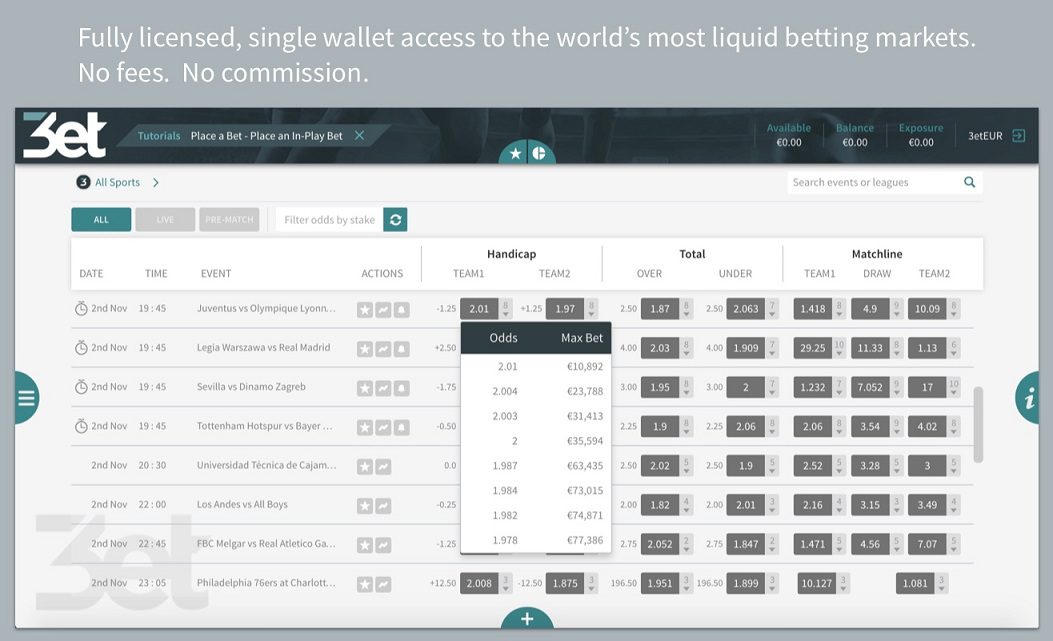Screen dimensions: 1053x641
Task: Favorite the Sevilla vs Dinamo Zagreb match
Action: pyautogui.click(x=365, y=388)
